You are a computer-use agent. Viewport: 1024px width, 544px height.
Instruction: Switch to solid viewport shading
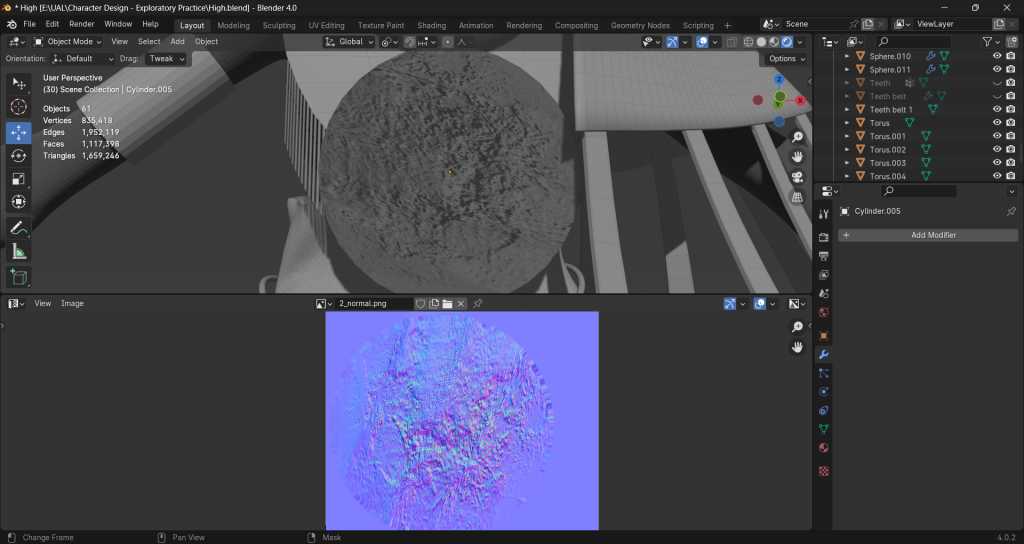click(761, 42)
